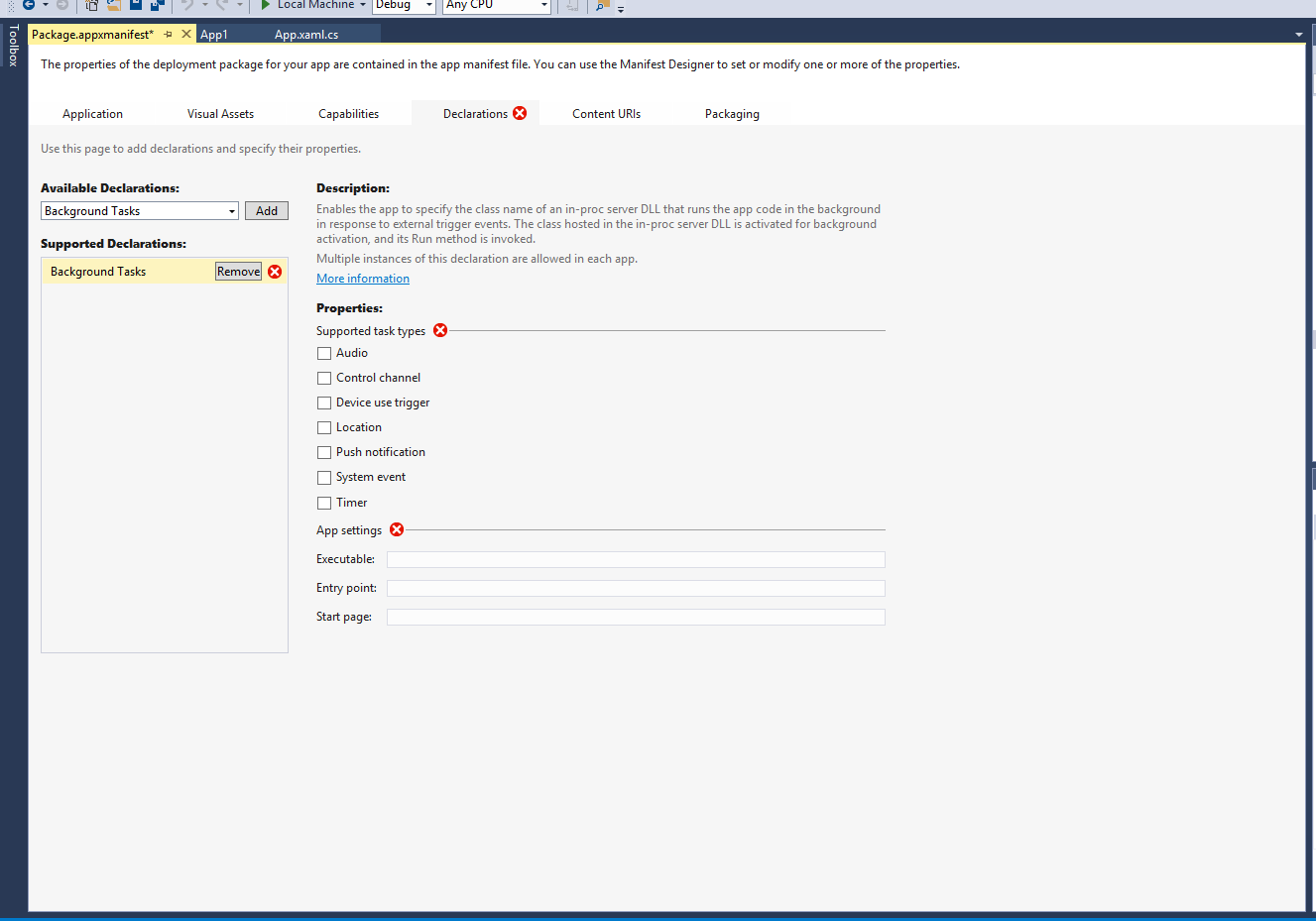Click the Find in Files toolbar icon

pyautogui.click(x=603, y=5)
